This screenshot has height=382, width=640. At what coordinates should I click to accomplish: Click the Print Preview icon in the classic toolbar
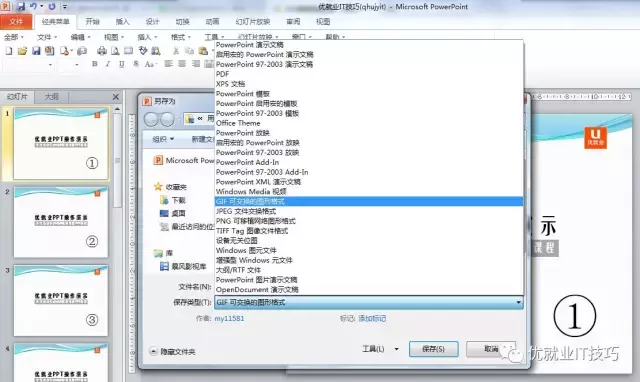[x=116, y=51]
